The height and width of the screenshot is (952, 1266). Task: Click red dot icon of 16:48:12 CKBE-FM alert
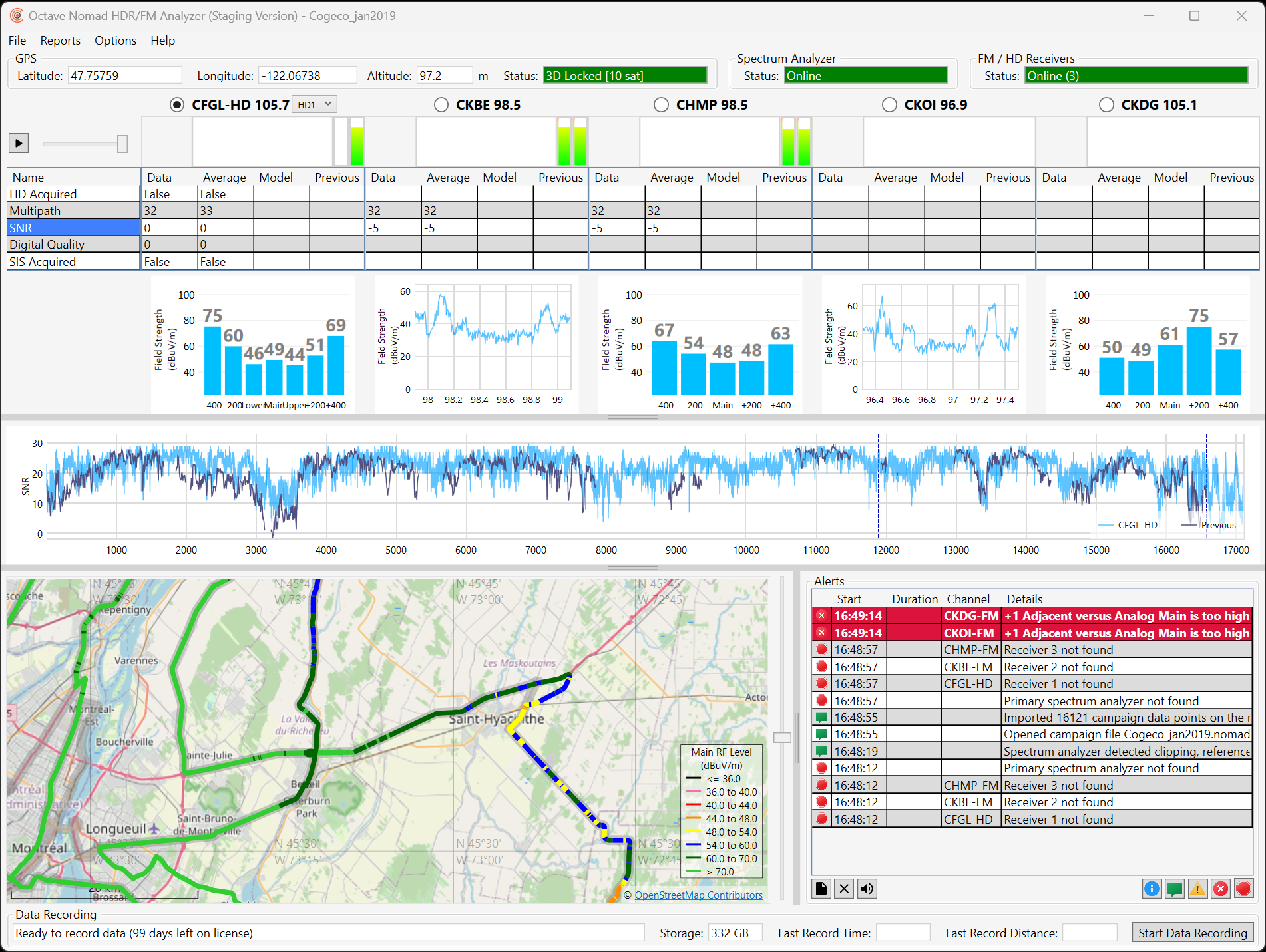(821, 802)
